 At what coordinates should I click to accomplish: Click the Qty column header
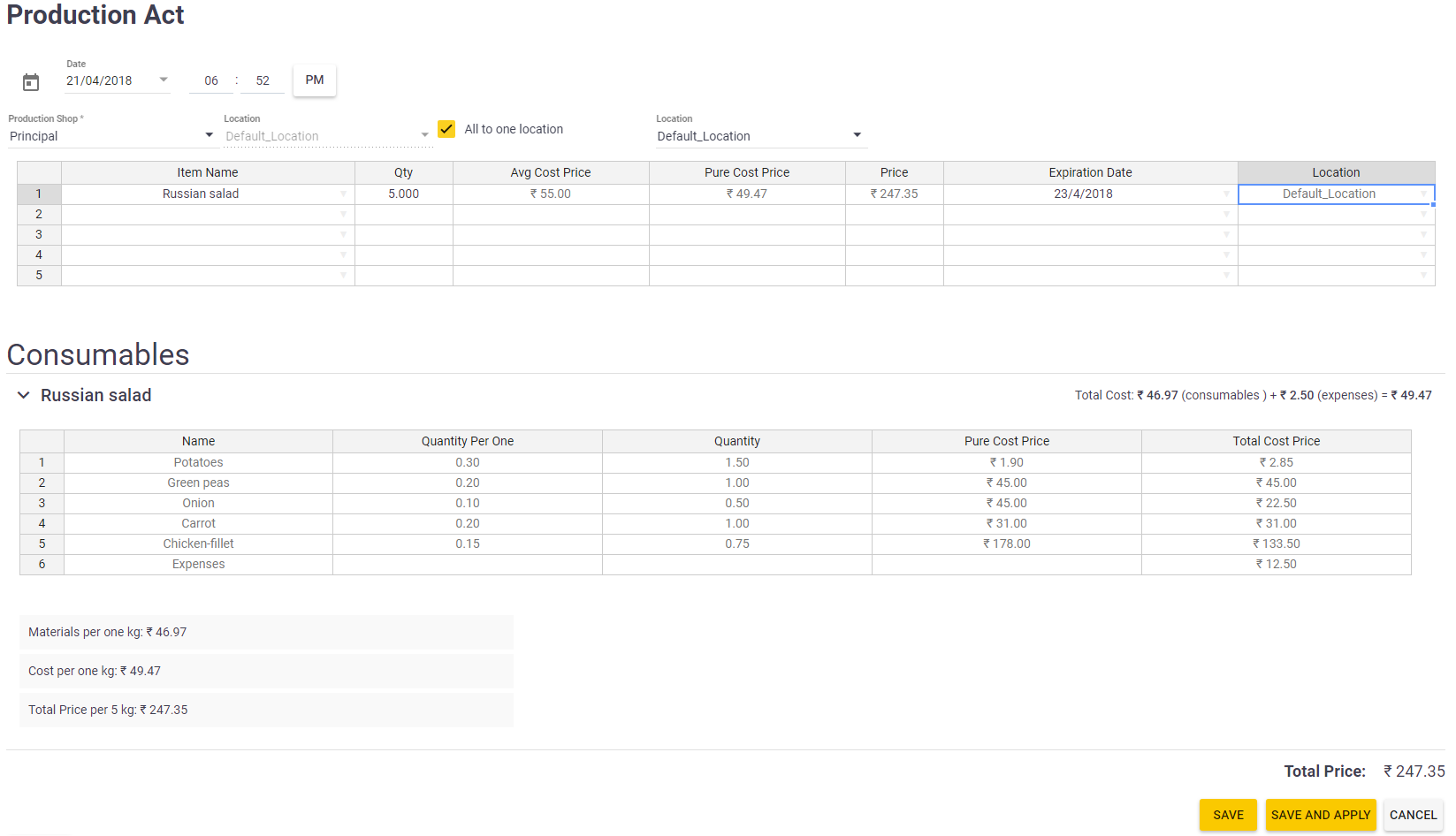404,172
